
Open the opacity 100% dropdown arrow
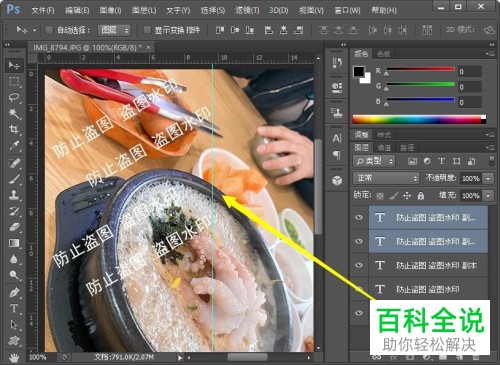488,178
